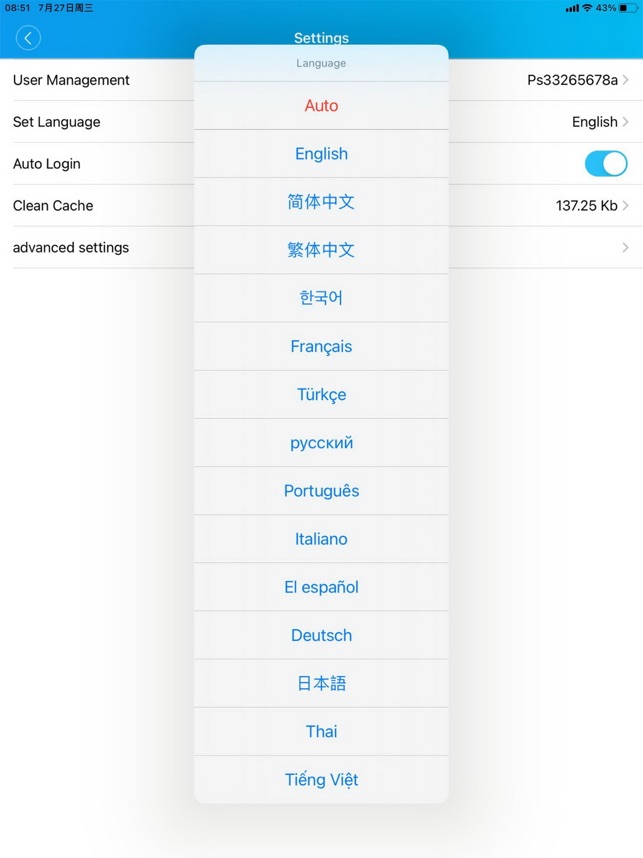Tap the Ps33265678a username value
643x858 pixels.
pos(572,80)
